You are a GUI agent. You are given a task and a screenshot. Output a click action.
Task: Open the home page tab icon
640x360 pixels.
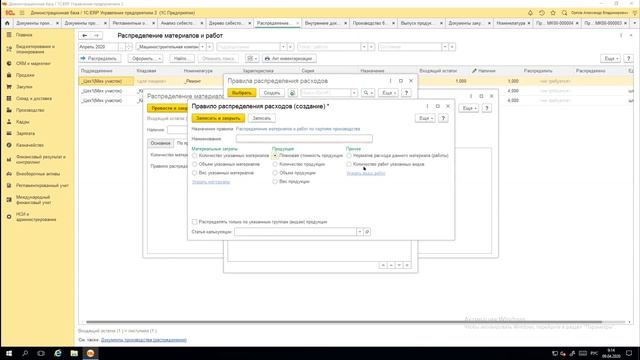point(7,23)
